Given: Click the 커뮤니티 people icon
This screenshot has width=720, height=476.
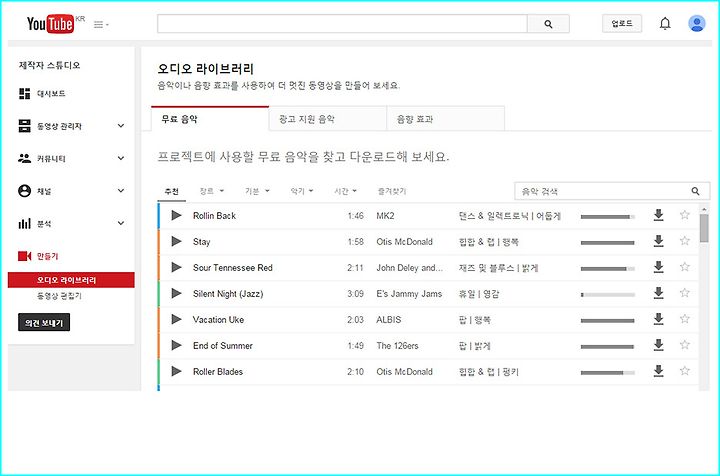Looking at the screenshot, I should (24, 158).
